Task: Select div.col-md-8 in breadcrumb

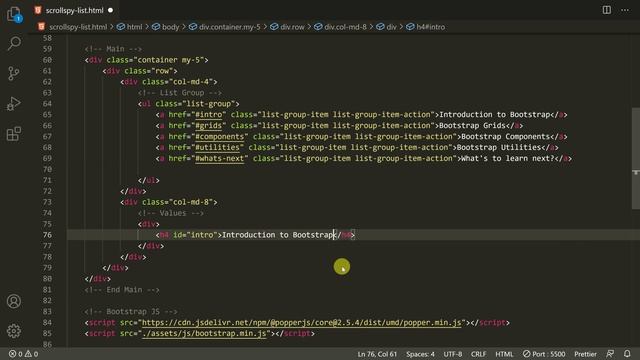Action: 345,27
